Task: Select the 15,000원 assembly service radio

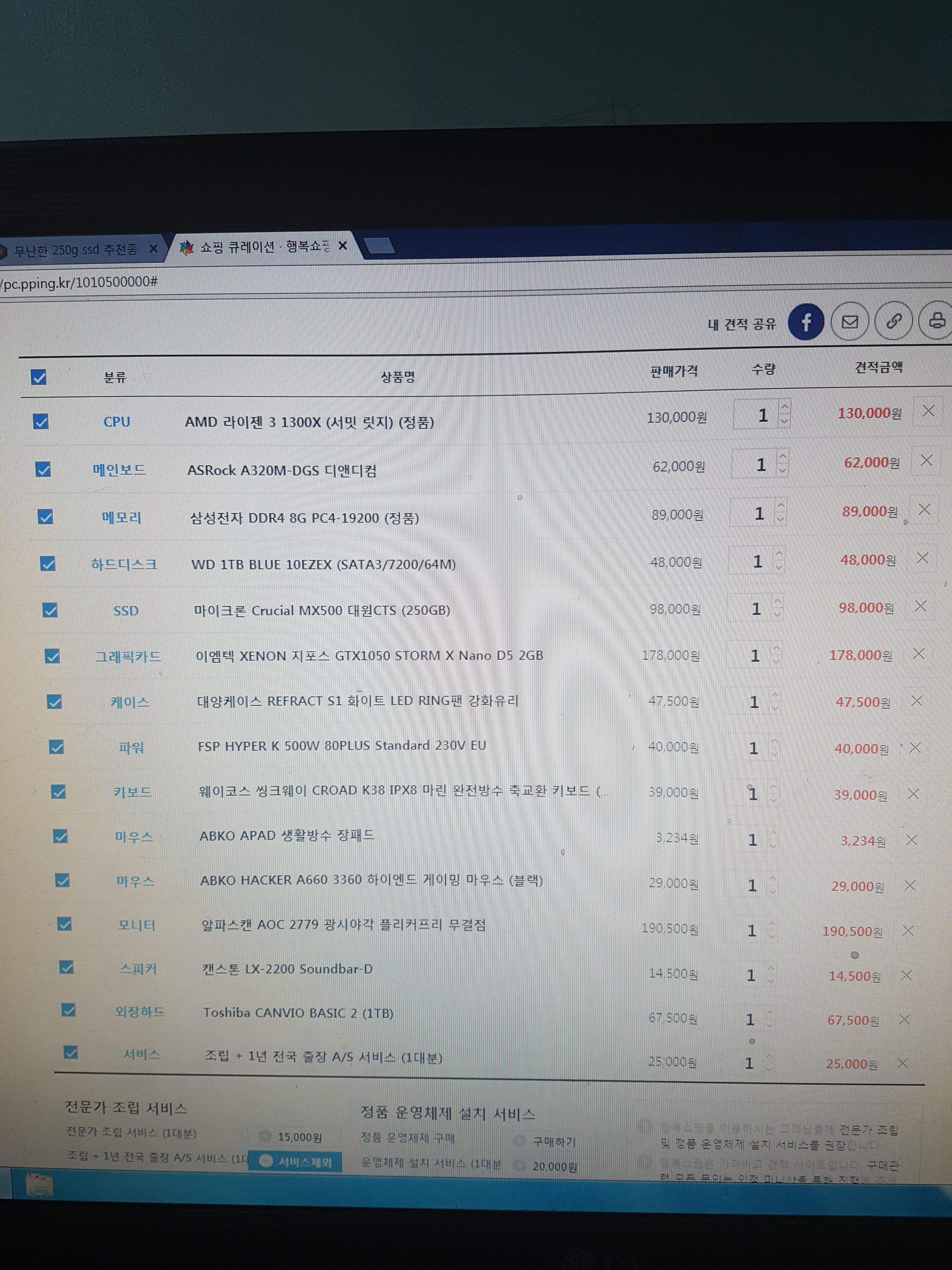Action: click(265, 1136)
